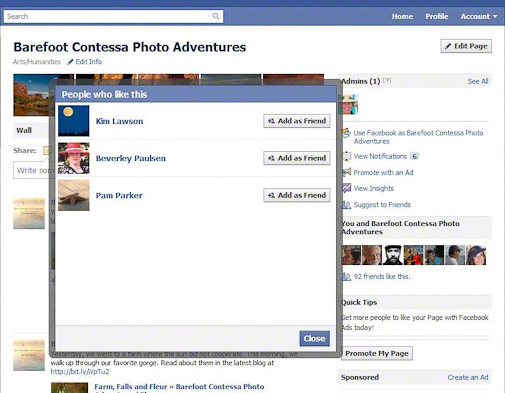505x393 pixels.
Task: Click the notifications count badge 6
Action: [414, 156]
